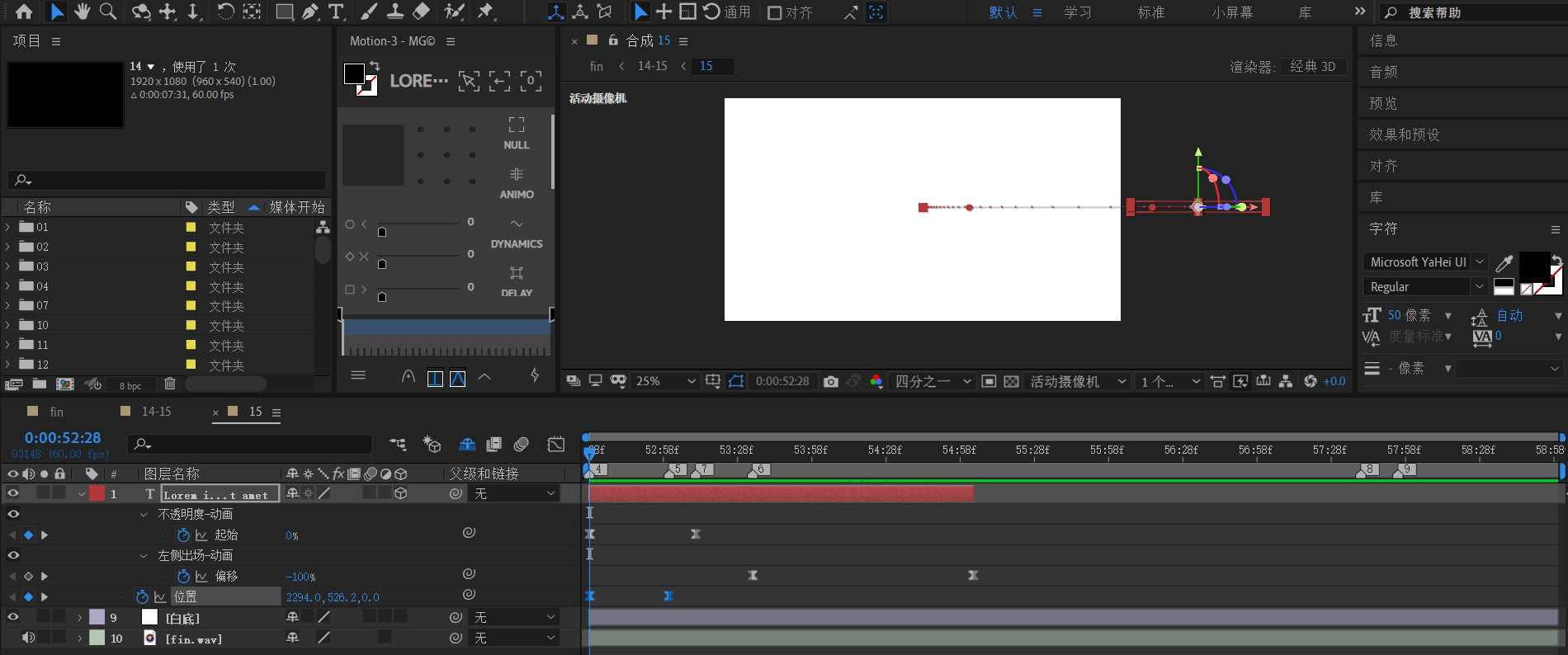Image resolution: width=1568 pixels, height=655 pixels.
Task: Click Motion-3 foreground black swatch
Action: coord(354,73)
